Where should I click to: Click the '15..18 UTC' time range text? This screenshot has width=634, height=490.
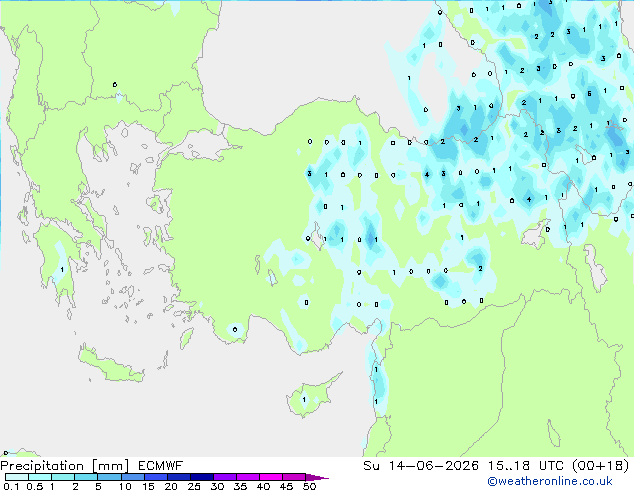coord(526,466)
